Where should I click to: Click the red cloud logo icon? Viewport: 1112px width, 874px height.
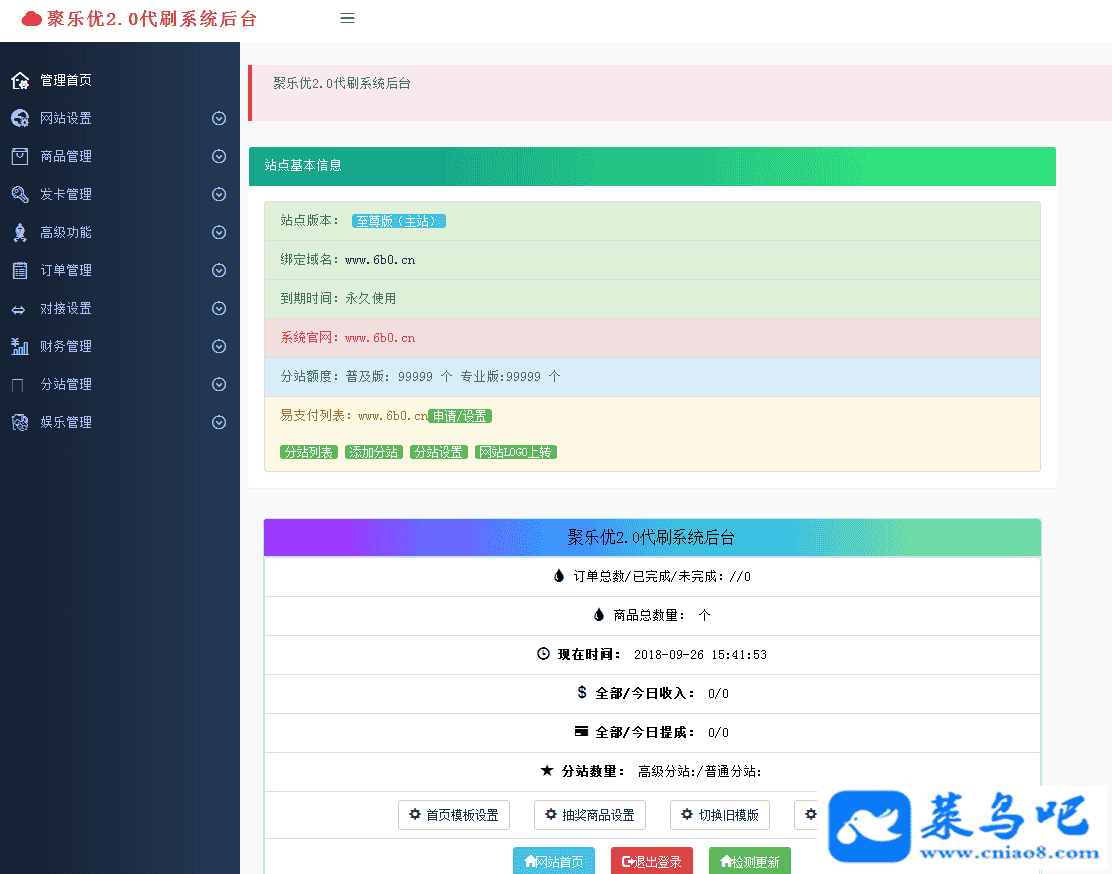(x=32, y=18)
